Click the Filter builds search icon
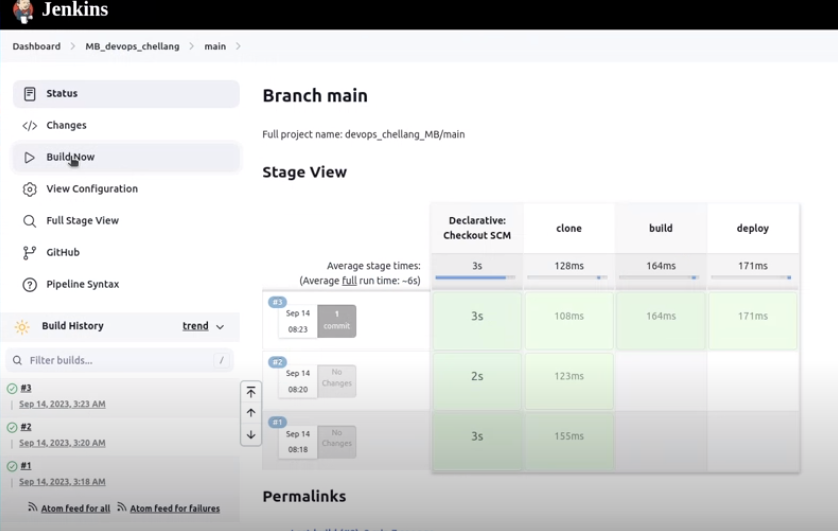 [17, 361]
